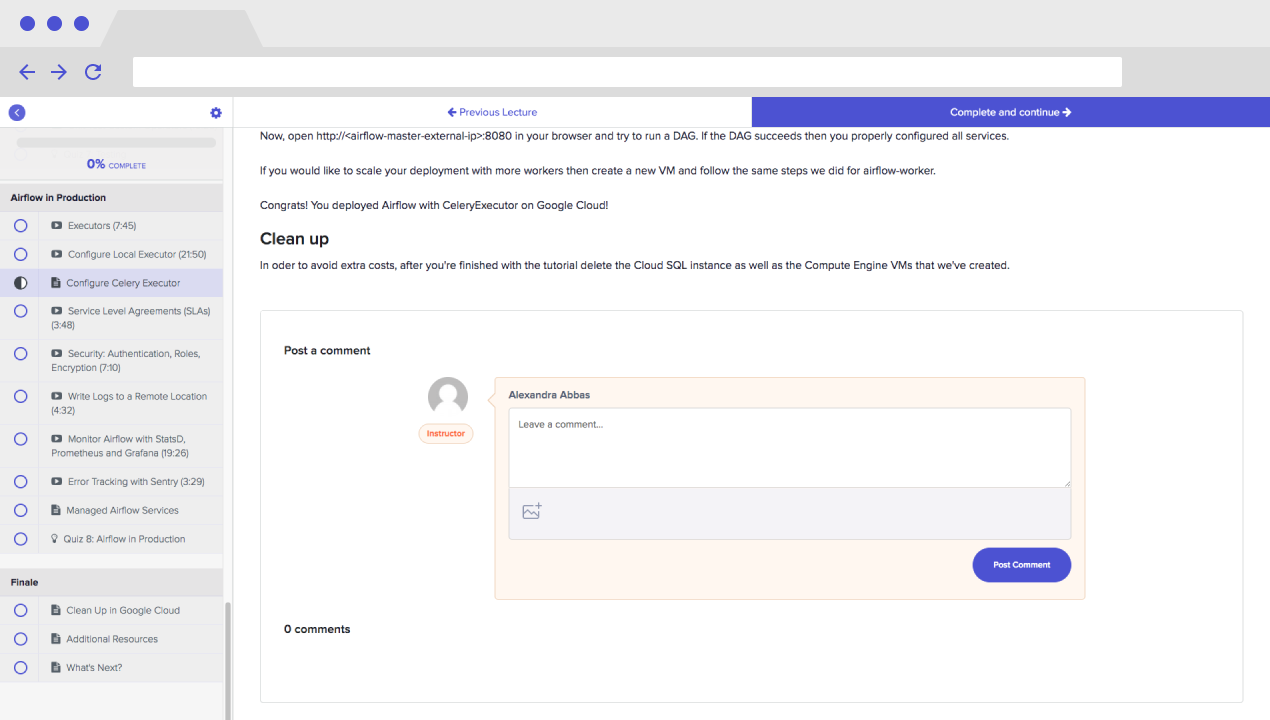This screenshot has height=720, width=1270.
Task: Click the browser forward arrow
Action: tap(59, 72)
